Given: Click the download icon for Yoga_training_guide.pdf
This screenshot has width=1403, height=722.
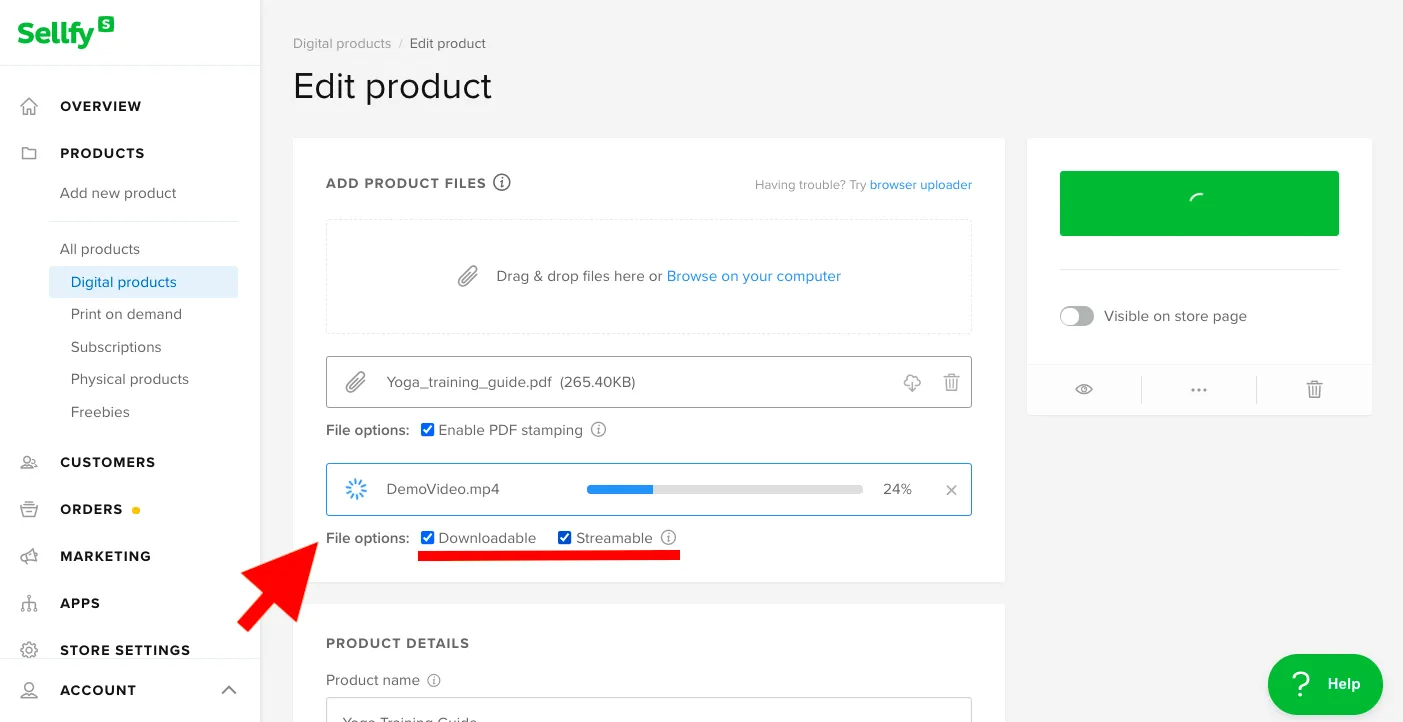Looking at the screenshot, I should click(x=912, y=382).
